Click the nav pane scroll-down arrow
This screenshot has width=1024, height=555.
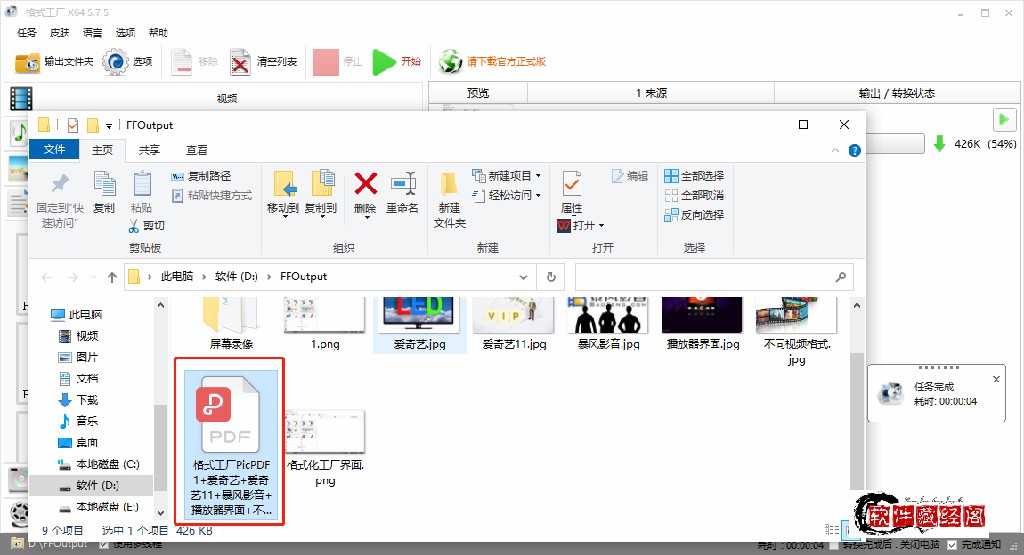pos(160,513)
